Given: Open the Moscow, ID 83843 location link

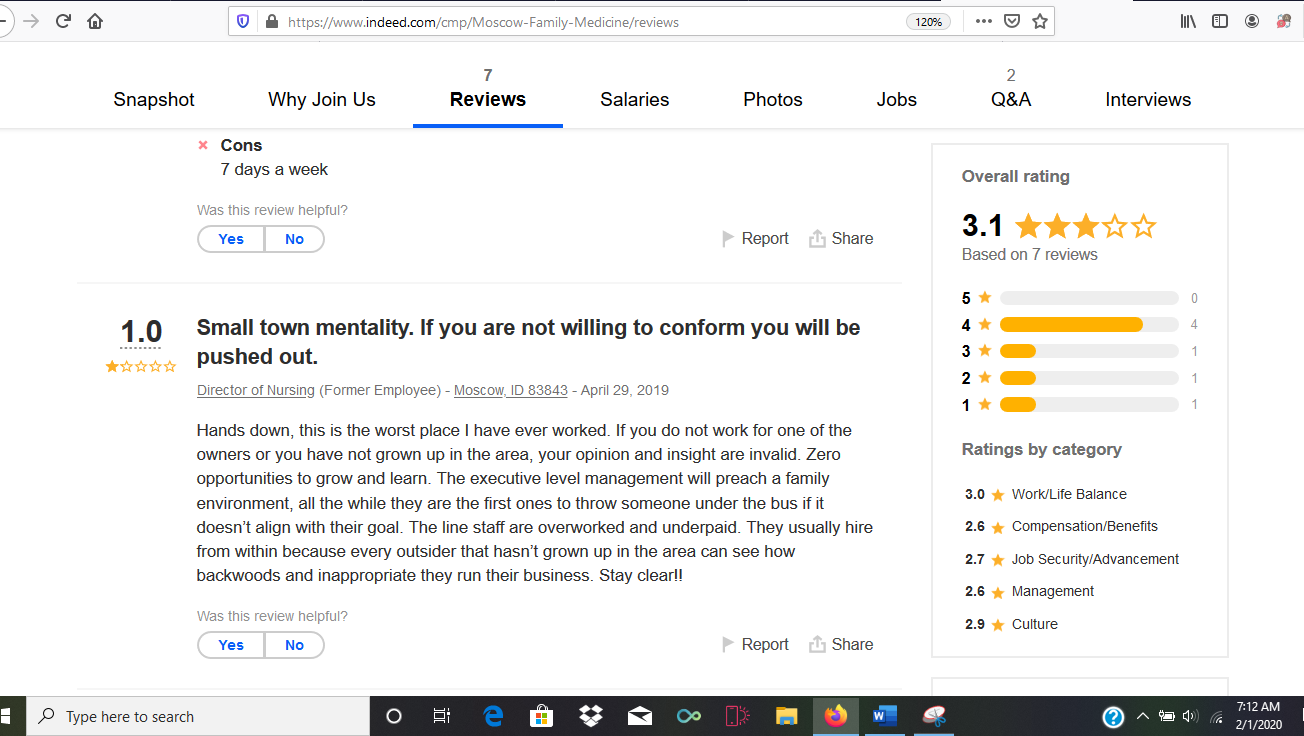Looking at the screenshot, I should (511, 390).
